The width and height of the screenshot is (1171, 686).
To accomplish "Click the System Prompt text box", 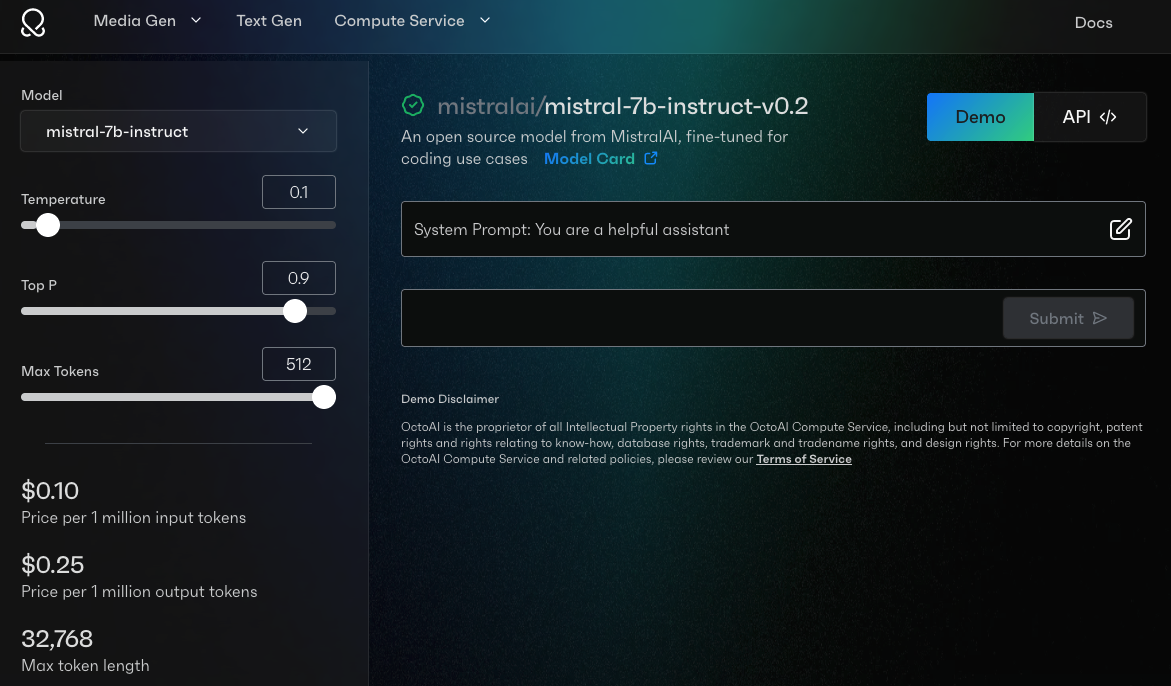I will 773,229.
